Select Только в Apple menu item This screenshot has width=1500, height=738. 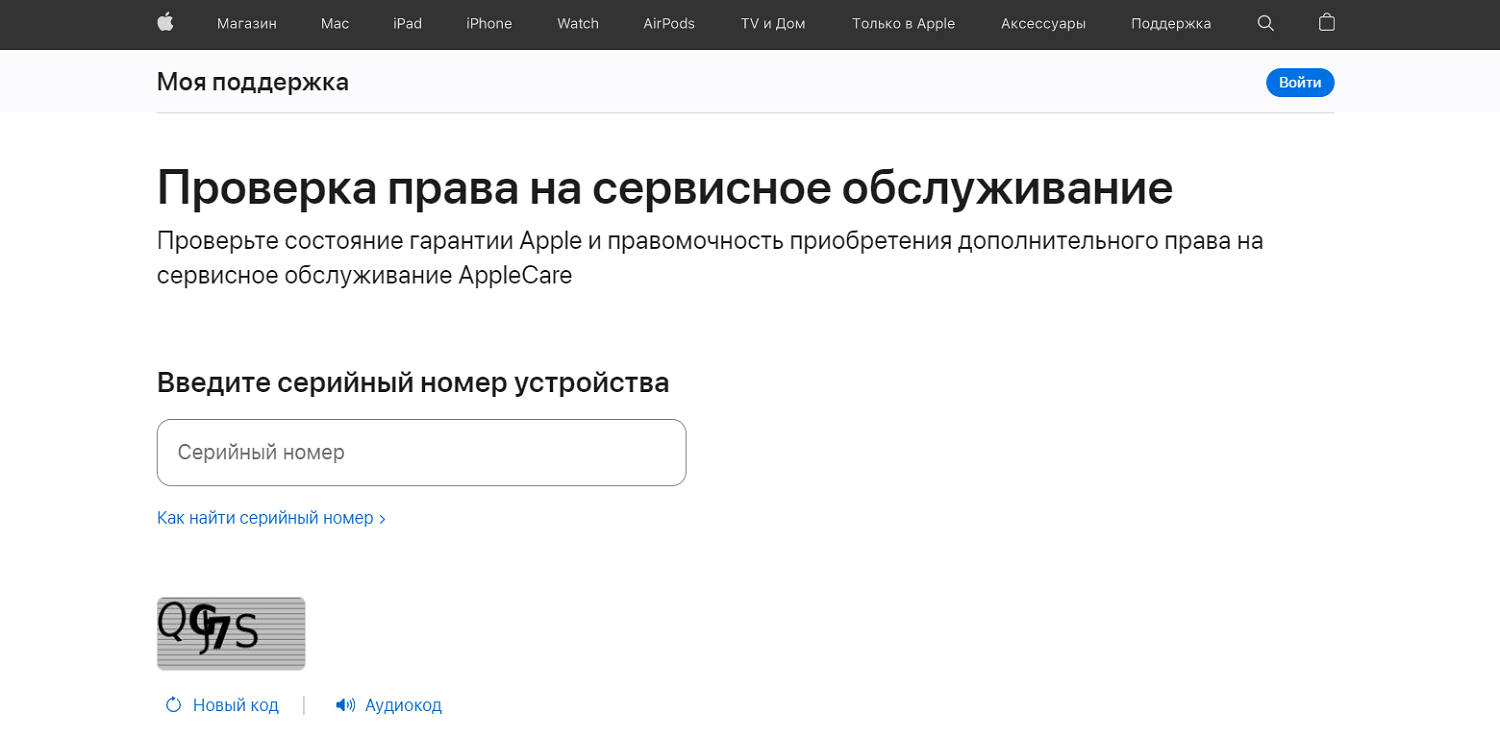click(x=903, y=23)
